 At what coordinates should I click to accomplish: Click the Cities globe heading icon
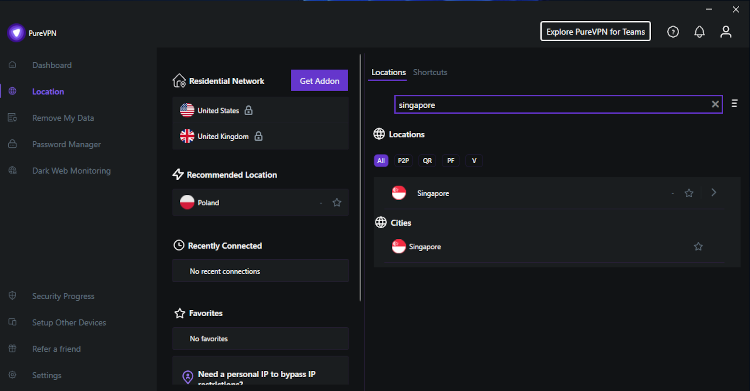(381, 222)
